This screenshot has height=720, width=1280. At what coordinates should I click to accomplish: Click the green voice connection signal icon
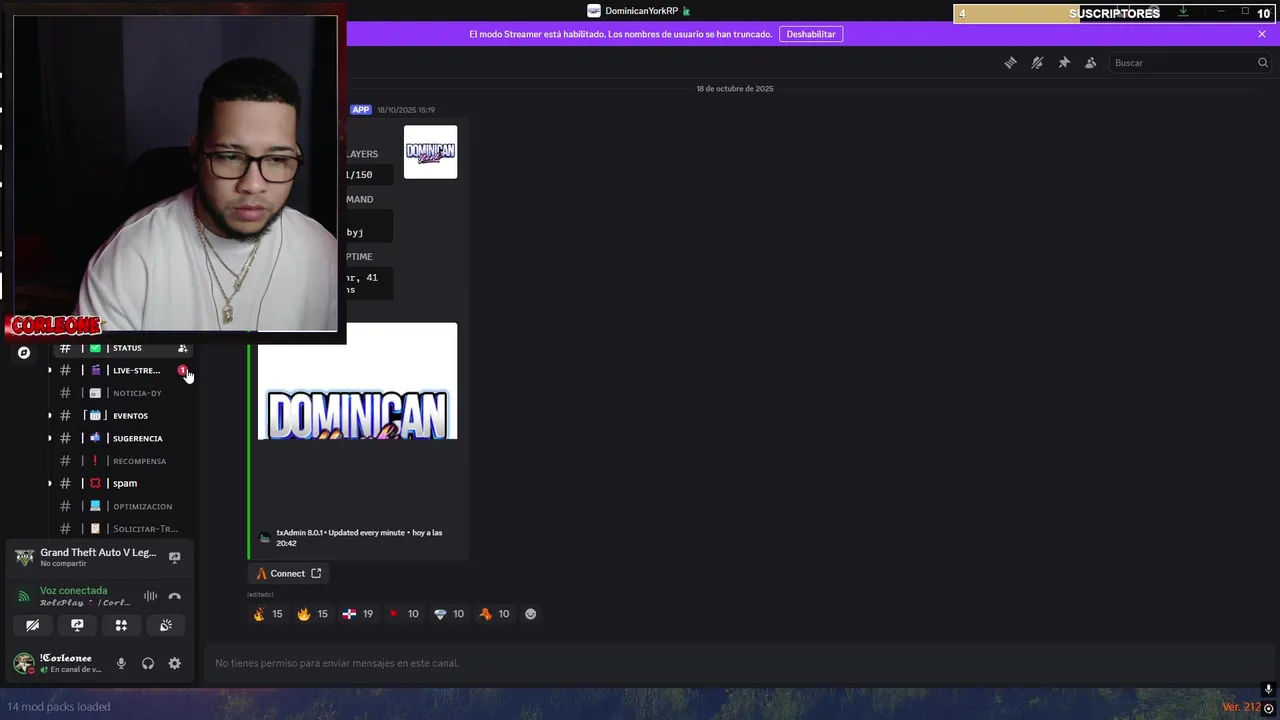[24, 596]
